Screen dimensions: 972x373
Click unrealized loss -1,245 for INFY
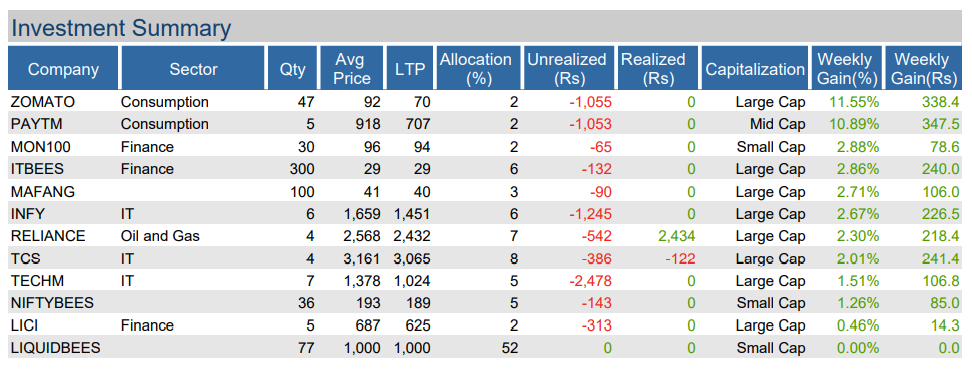590,214
